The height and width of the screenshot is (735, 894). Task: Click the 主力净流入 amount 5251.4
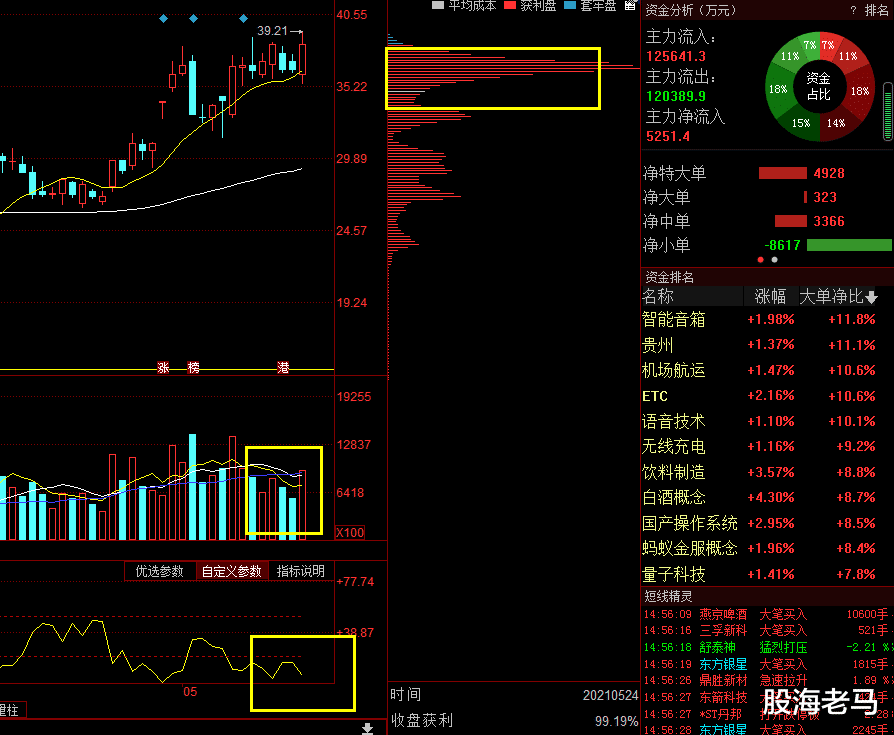[x=668, y=136]
